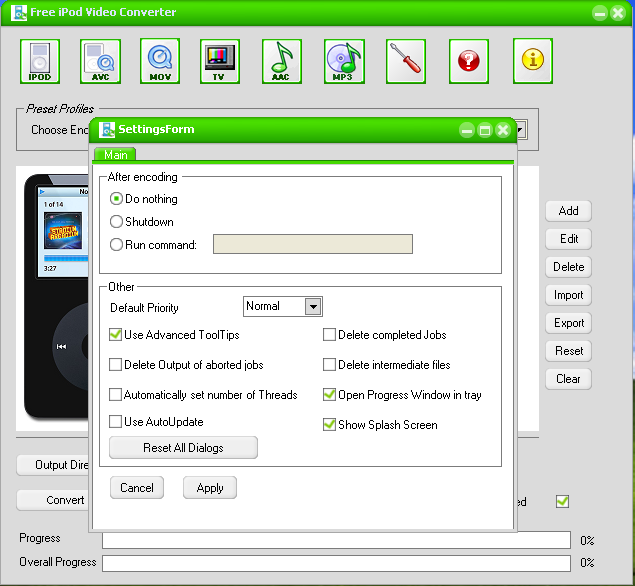Maximize the SettingsForm dialog

click(485, 130)
